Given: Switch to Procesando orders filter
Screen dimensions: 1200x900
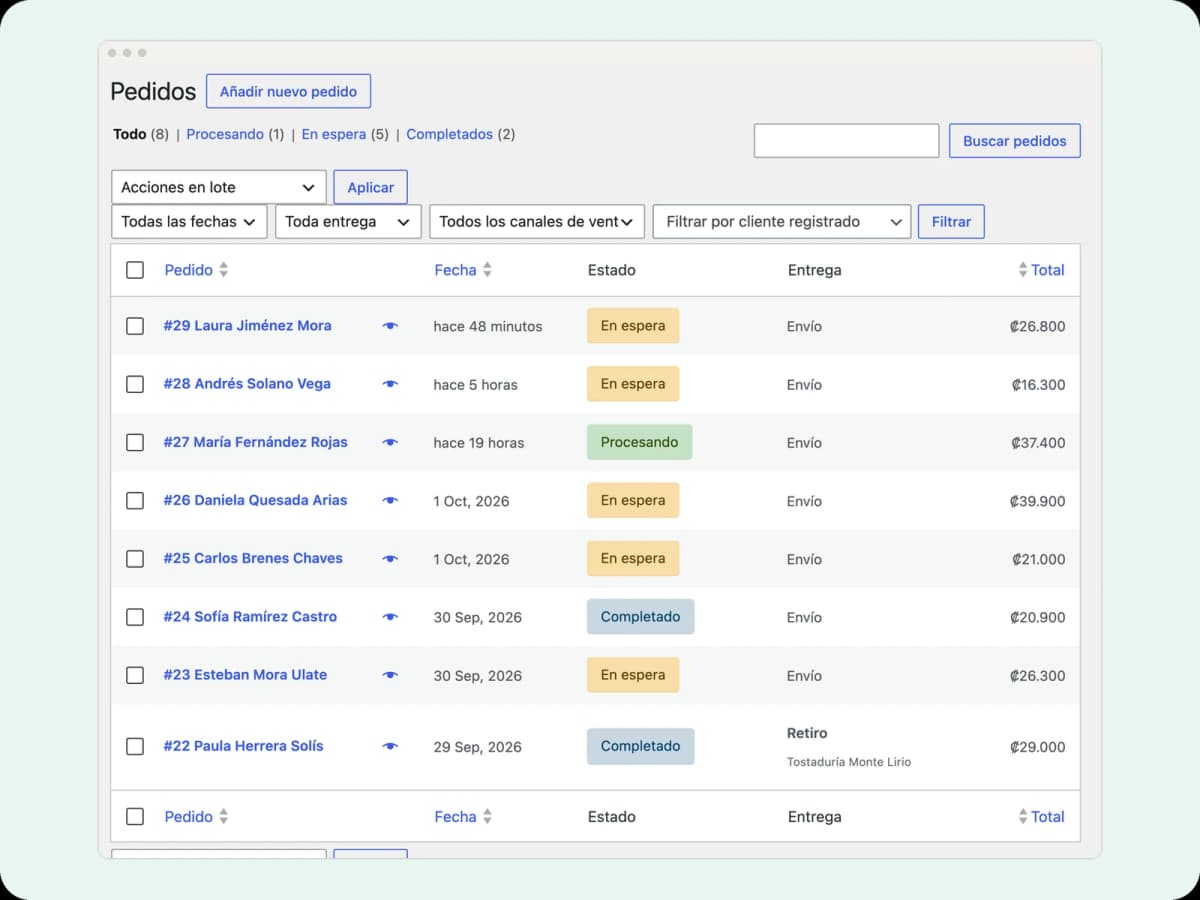Looking at the screenshot, I should click(x=225, y=134).
